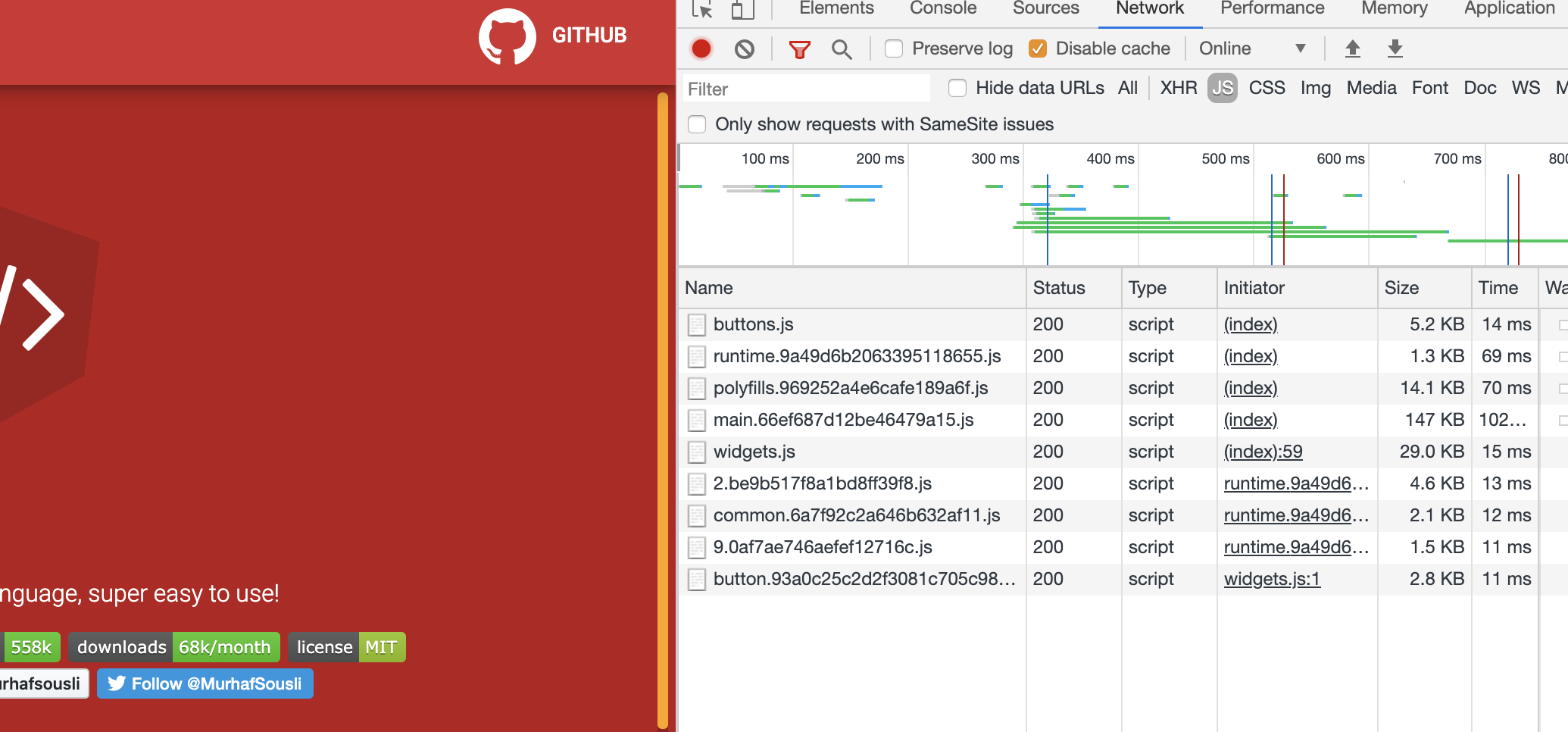This screenshot has width=1568, height=732.
Task: Import HAR file via upload arrow
Action: (1352, 48)
